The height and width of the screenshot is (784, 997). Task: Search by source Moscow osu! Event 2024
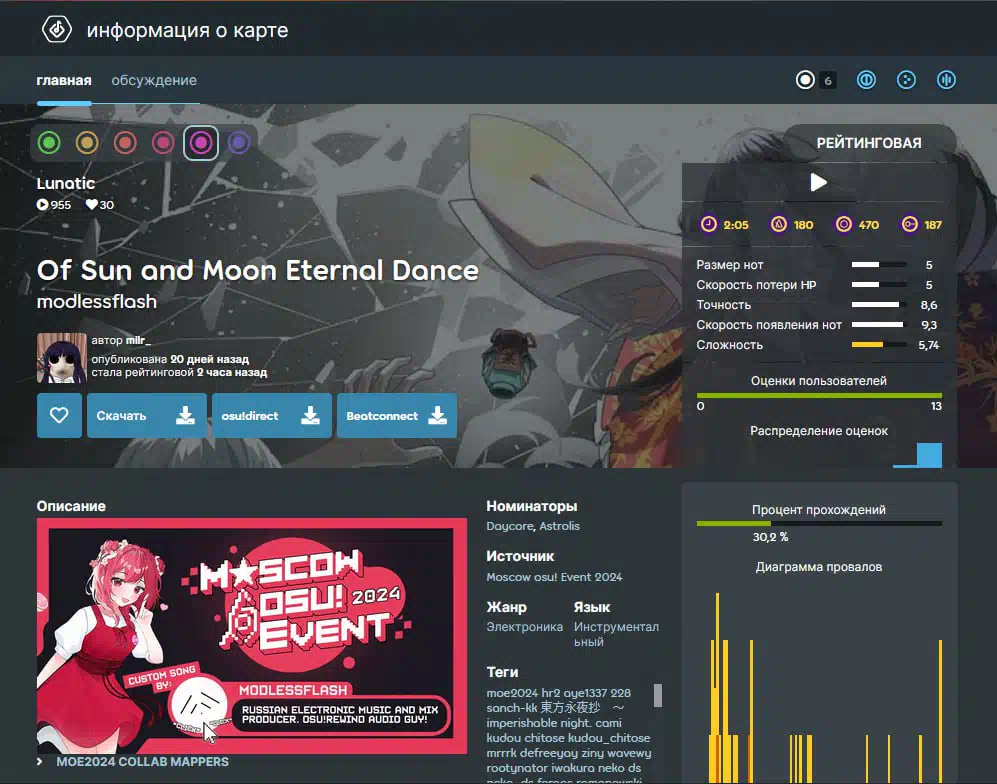click(554, 577)
